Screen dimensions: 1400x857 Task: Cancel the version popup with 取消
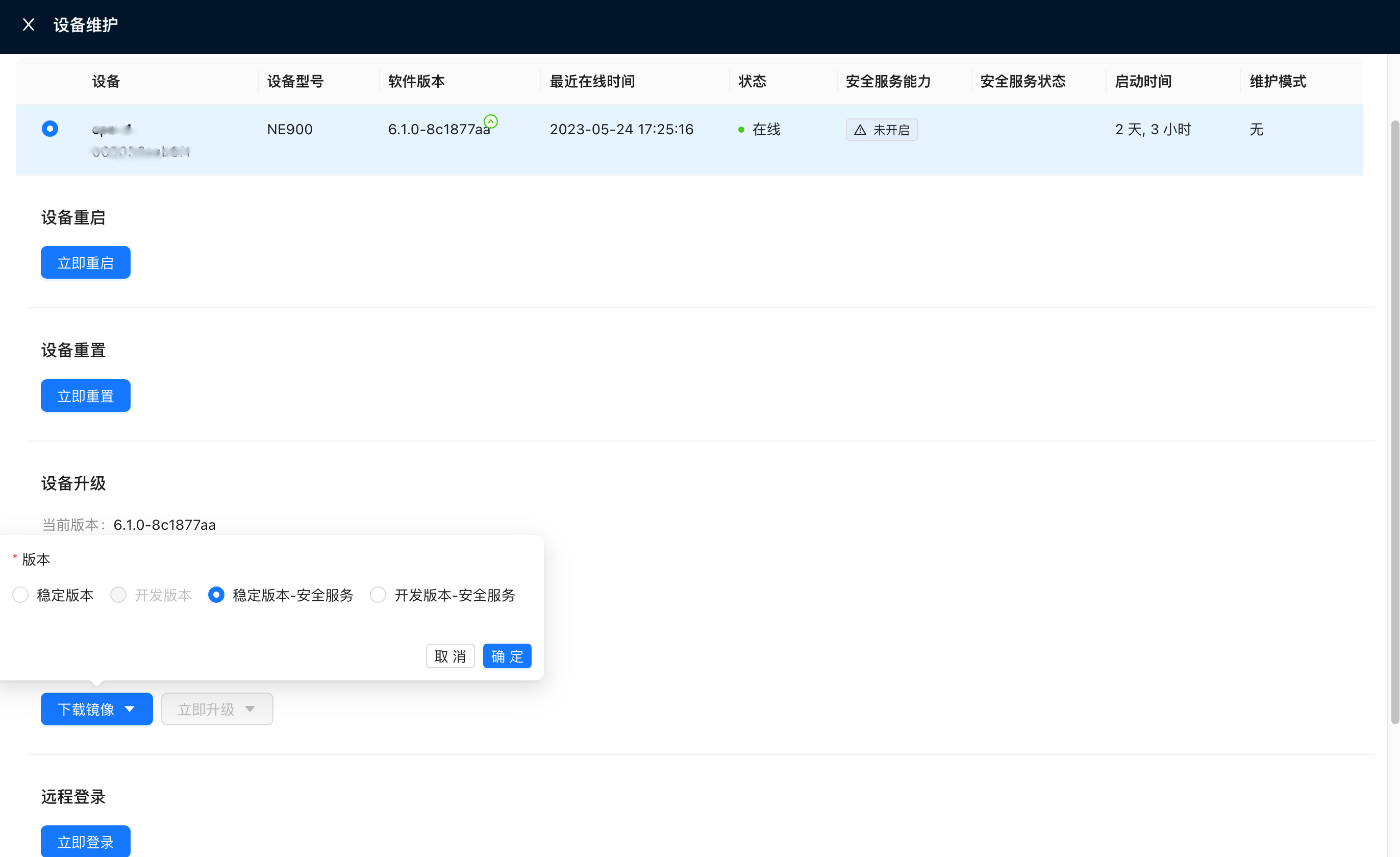[x=450, y=656]
